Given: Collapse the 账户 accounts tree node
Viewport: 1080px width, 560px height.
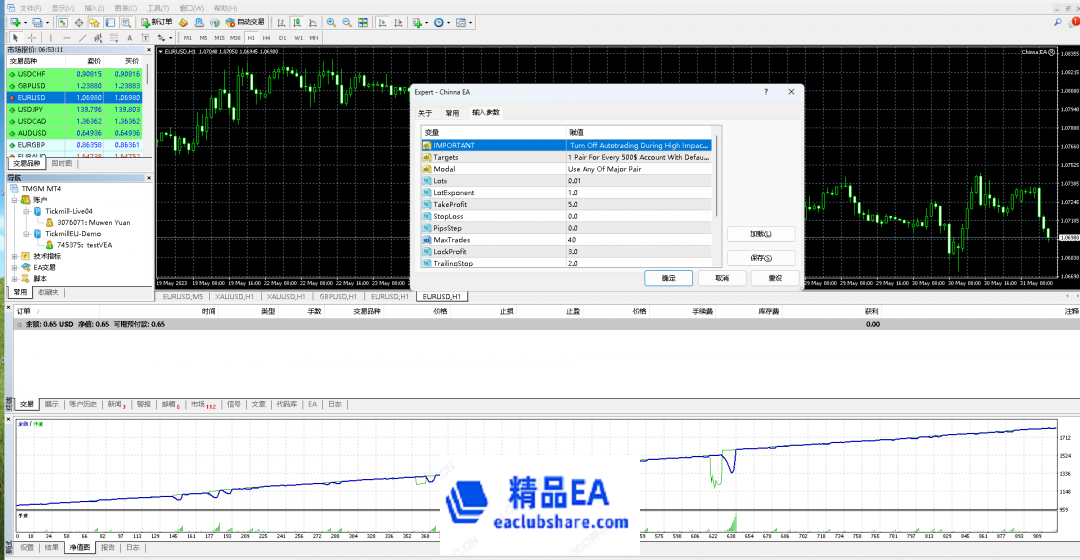Looking at the screenshot, I should [14, 200].
